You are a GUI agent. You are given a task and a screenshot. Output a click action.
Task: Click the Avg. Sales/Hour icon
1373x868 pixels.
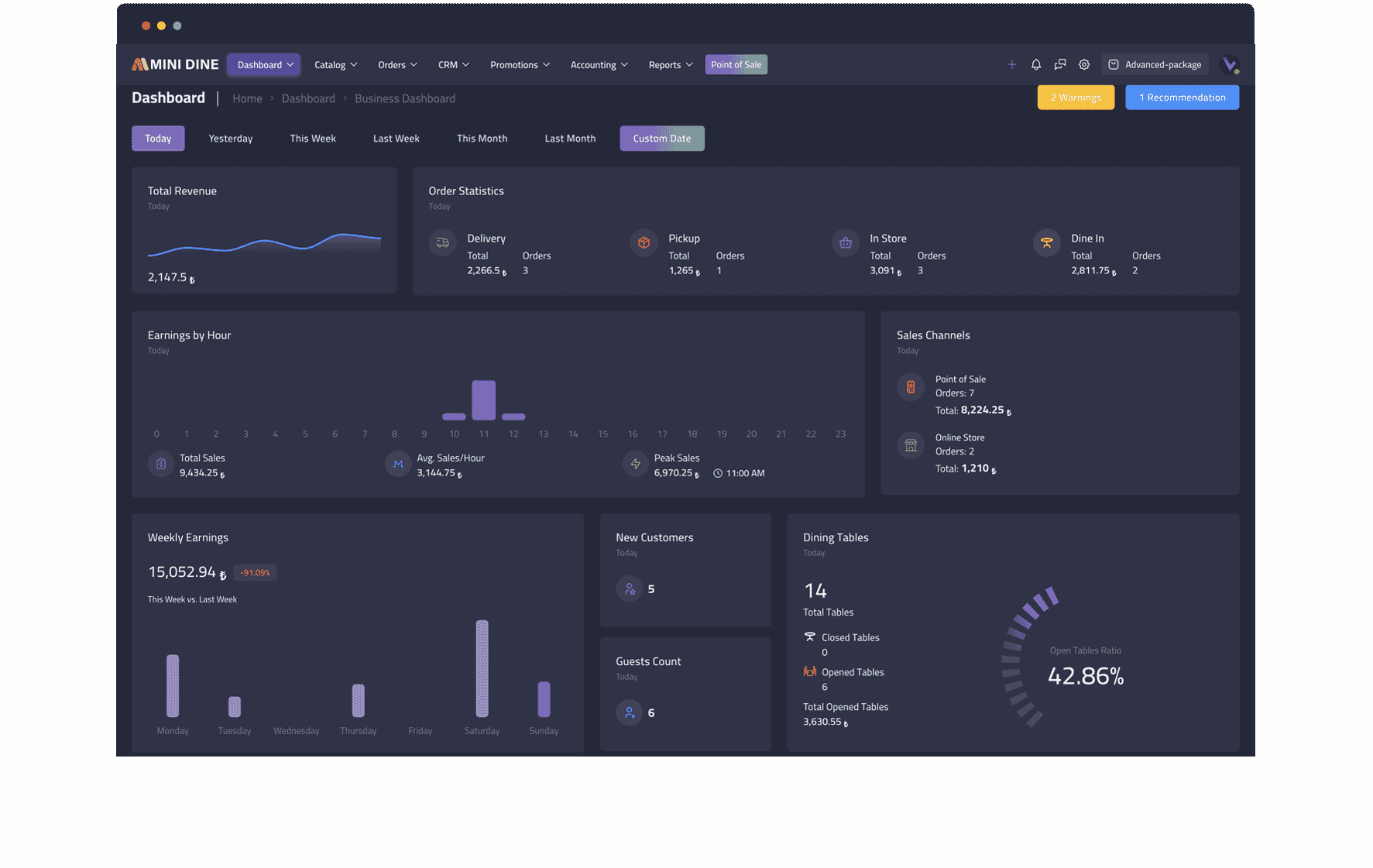pos(398,464)
